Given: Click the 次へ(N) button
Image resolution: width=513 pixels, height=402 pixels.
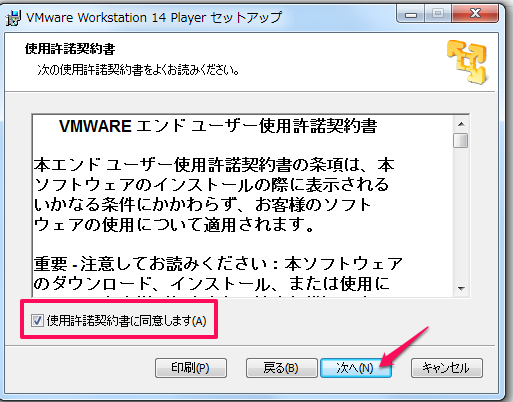Looking at the screenshot, I should [355, 368].
